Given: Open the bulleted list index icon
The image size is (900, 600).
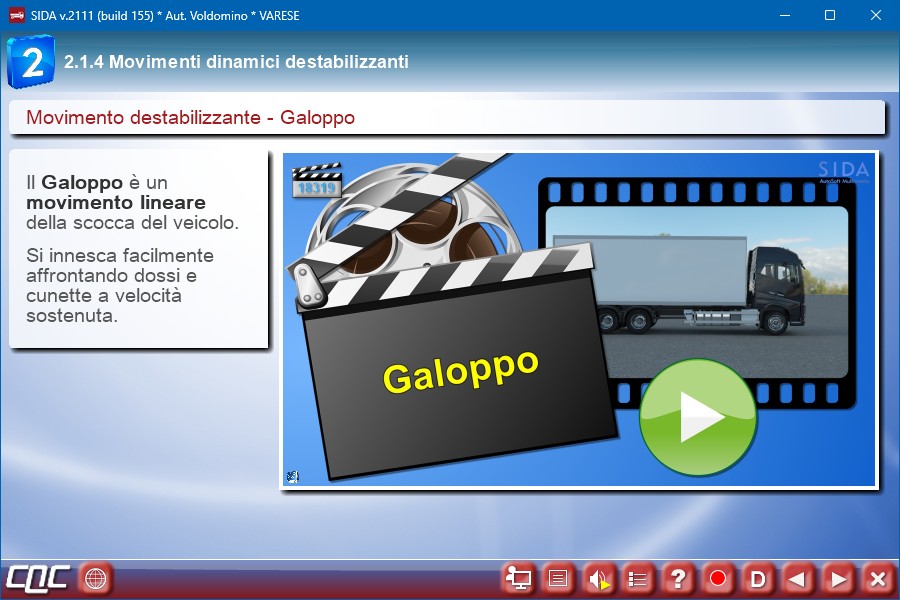Looking at the screenshot, I should [x=638, y=578].
